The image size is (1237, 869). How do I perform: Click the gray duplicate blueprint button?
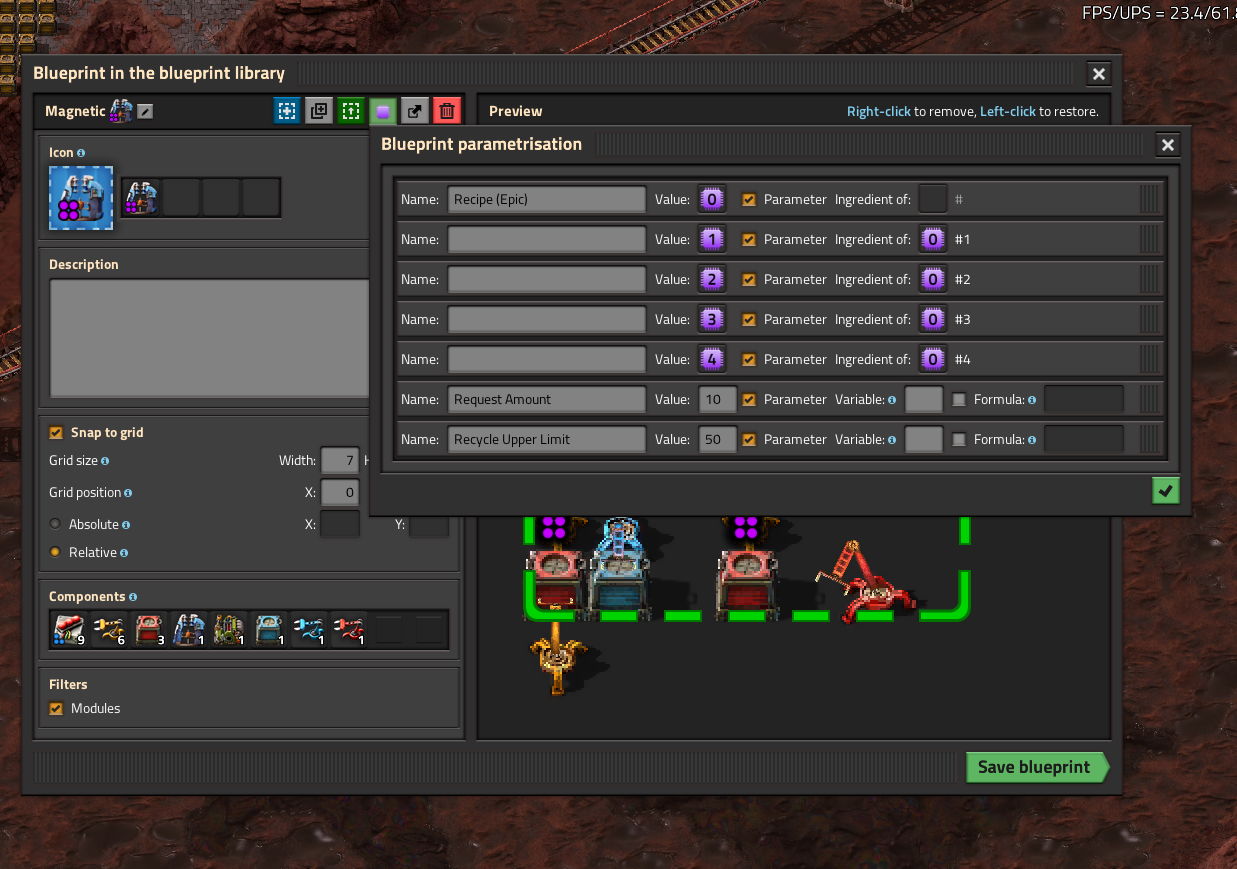319,111
